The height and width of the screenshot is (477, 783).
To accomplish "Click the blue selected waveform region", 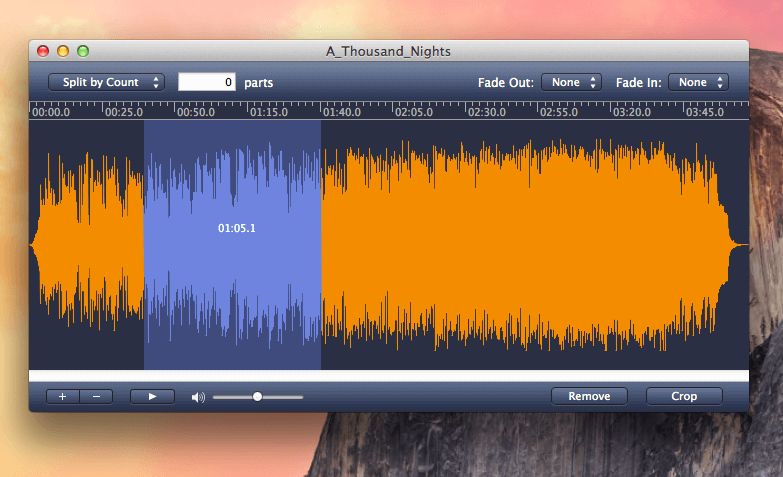I will pos(232,245).
